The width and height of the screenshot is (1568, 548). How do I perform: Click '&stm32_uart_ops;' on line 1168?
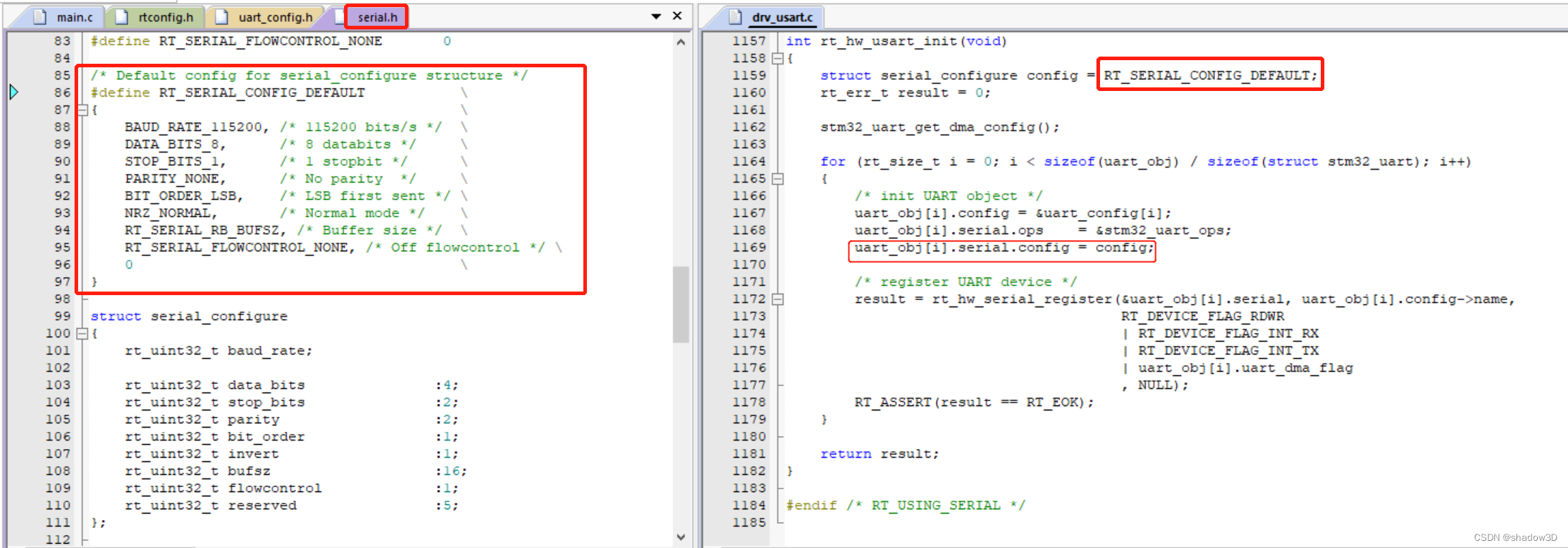(x=1163, y=230)
